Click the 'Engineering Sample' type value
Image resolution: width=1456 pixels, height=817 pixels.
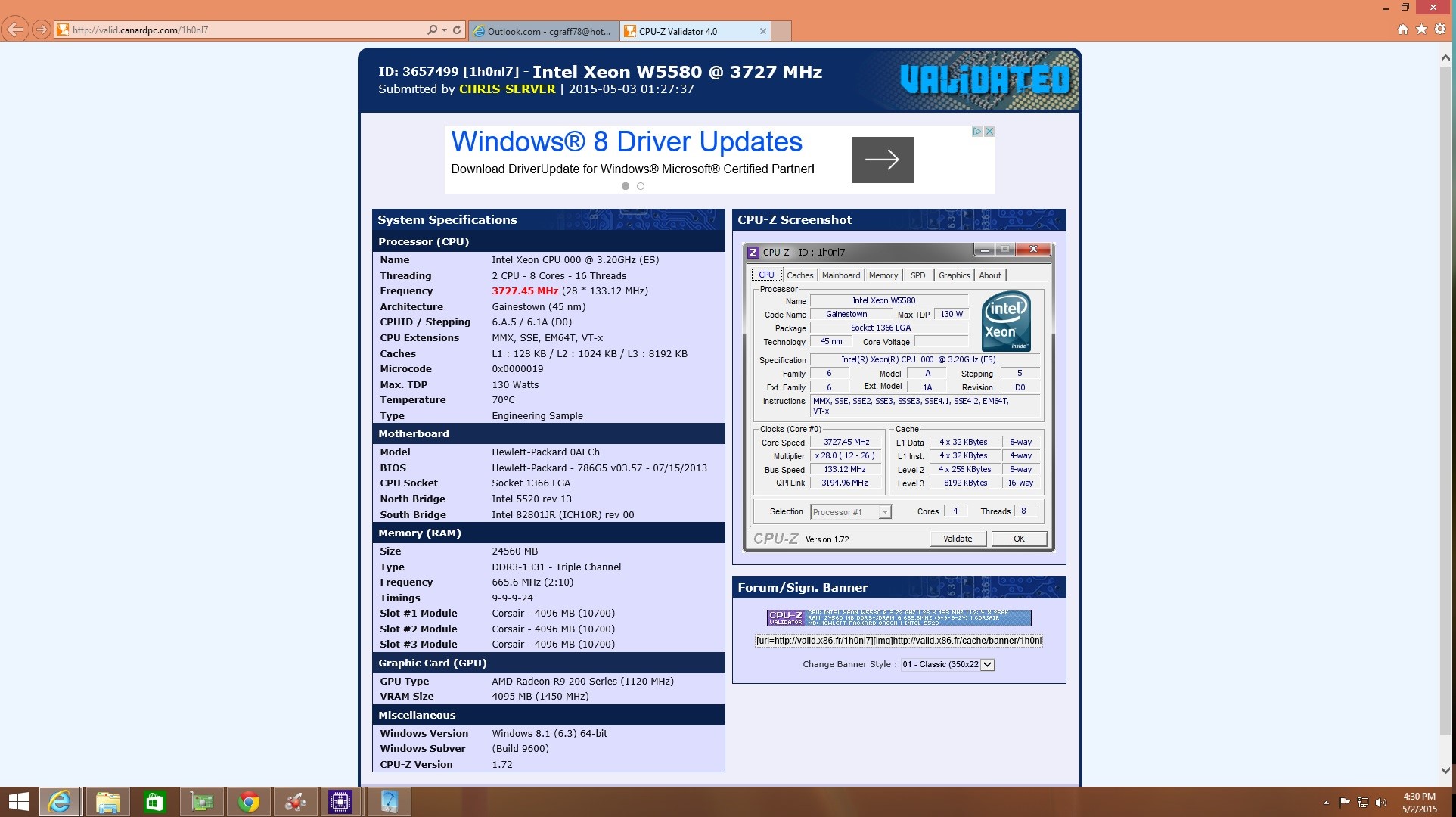(x=537, y=416)
